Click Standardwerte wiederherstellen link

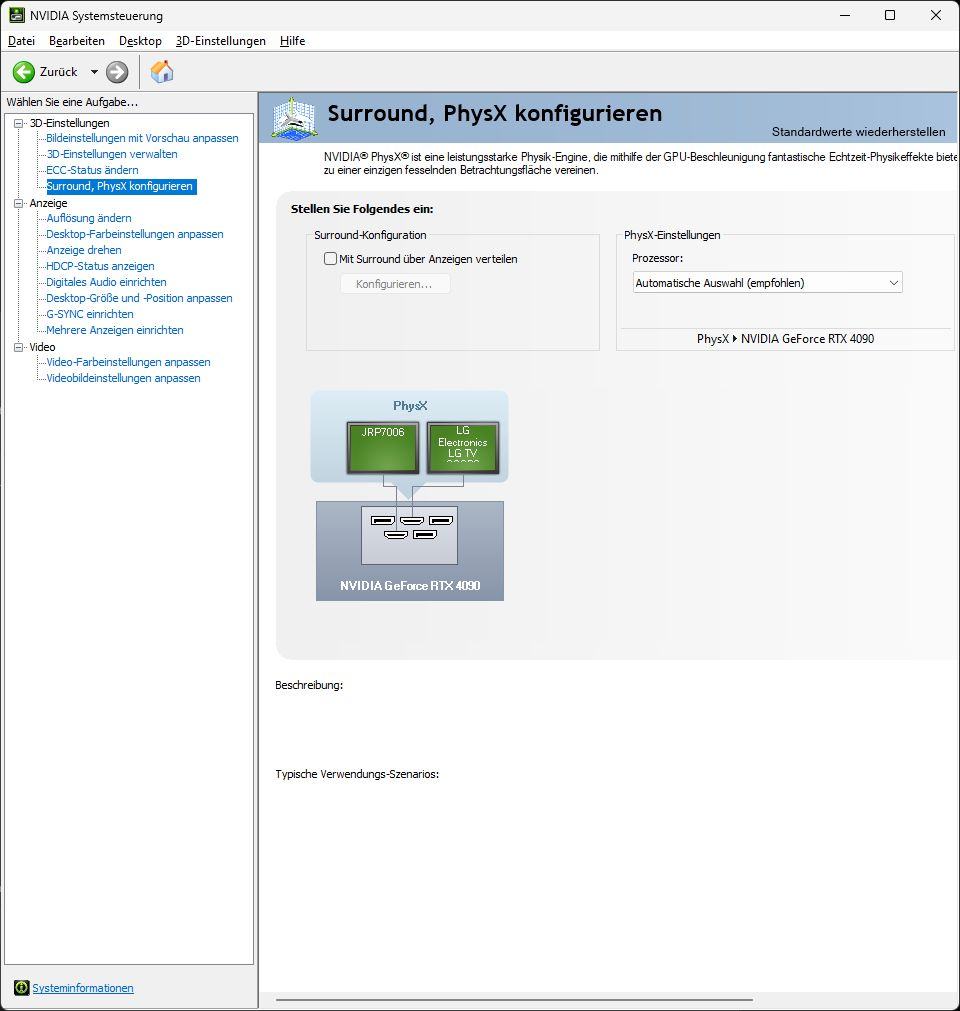858,132
